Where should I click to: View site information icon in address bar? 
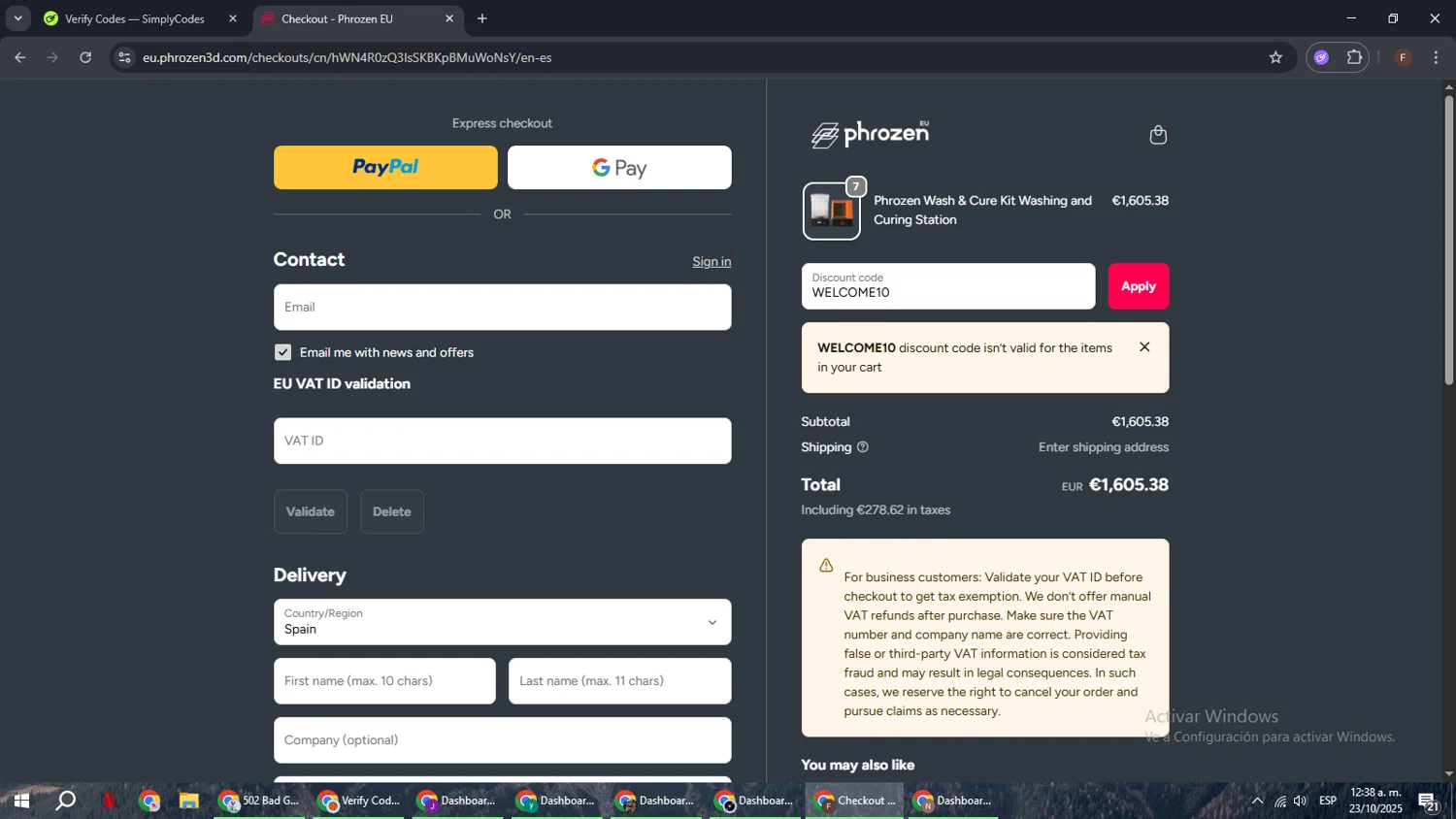[124, 57]
